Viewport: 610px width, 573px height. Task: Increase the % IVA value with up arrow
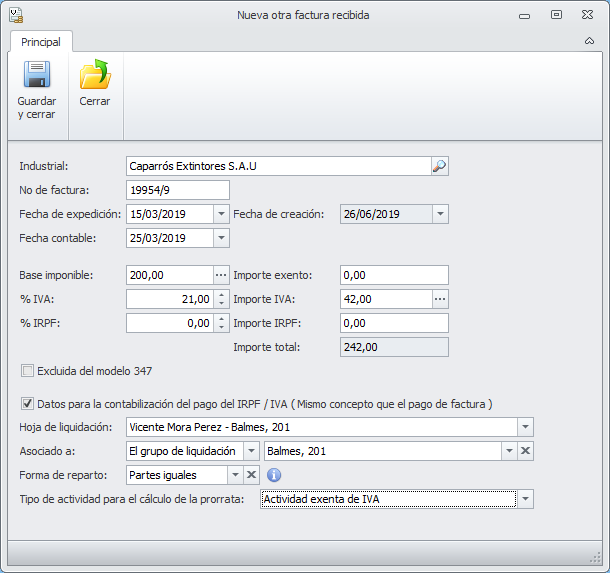[x=221, y=295]
